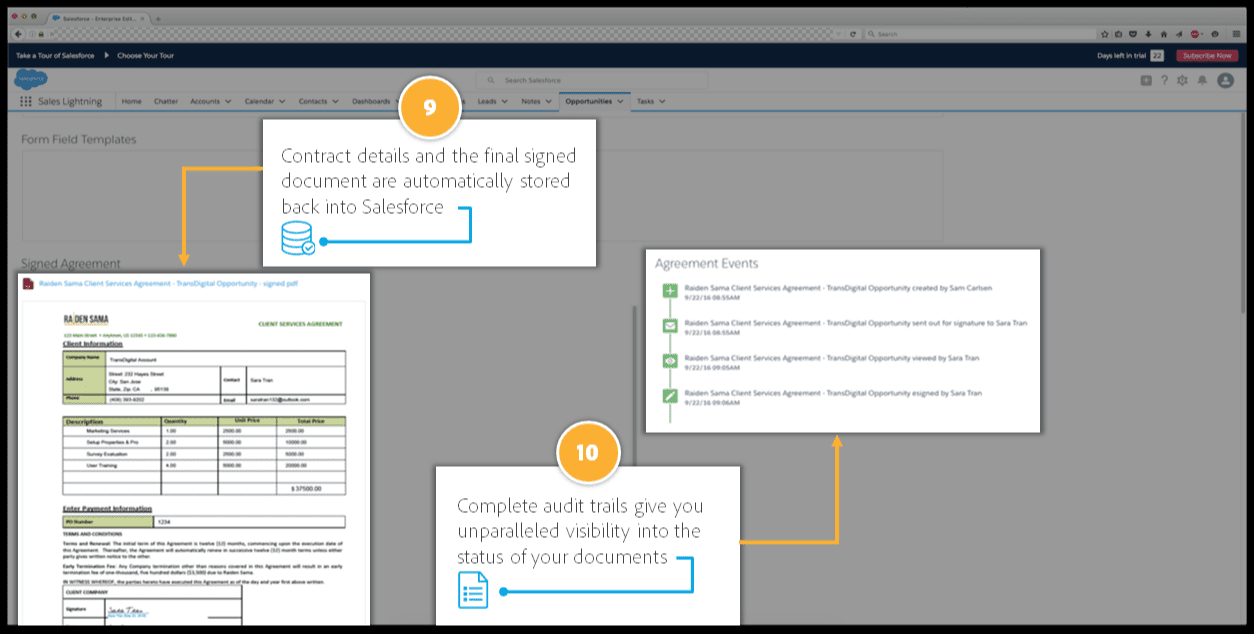Expand the Opportunities tab chevron
The height and width of the screenshot is (634, 1254).
[x=620, y=101]
